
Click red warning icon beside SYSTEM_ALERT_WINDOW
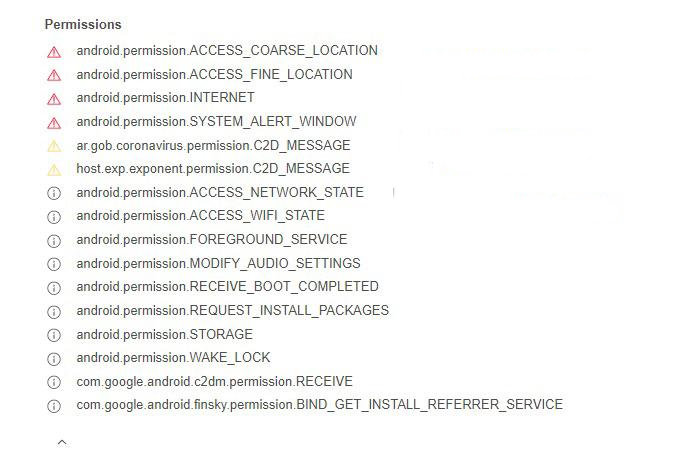54,123
